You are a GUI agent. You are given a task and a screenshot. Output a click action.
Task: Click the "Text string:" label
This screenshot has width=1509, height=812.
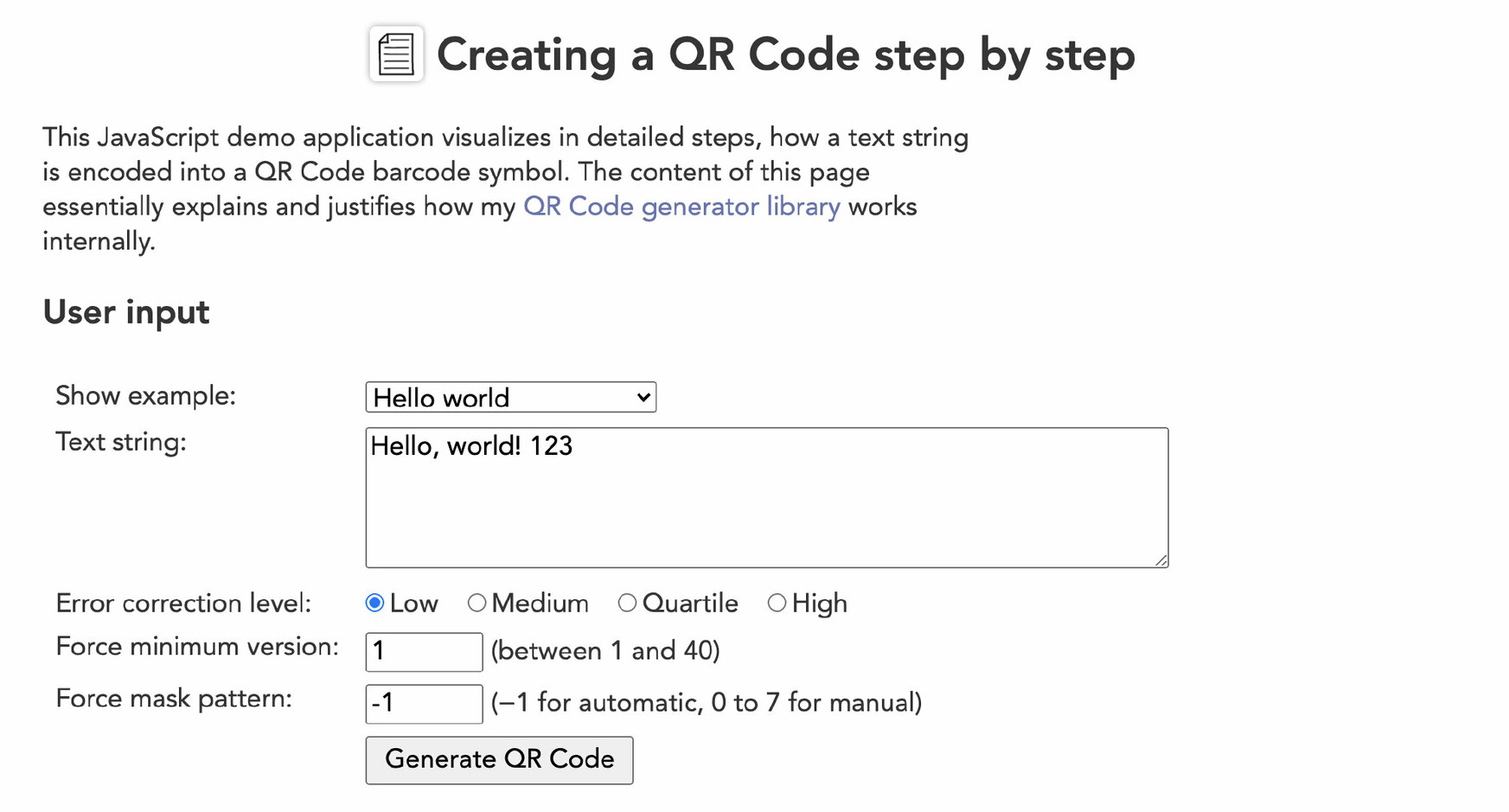point(121,443)
